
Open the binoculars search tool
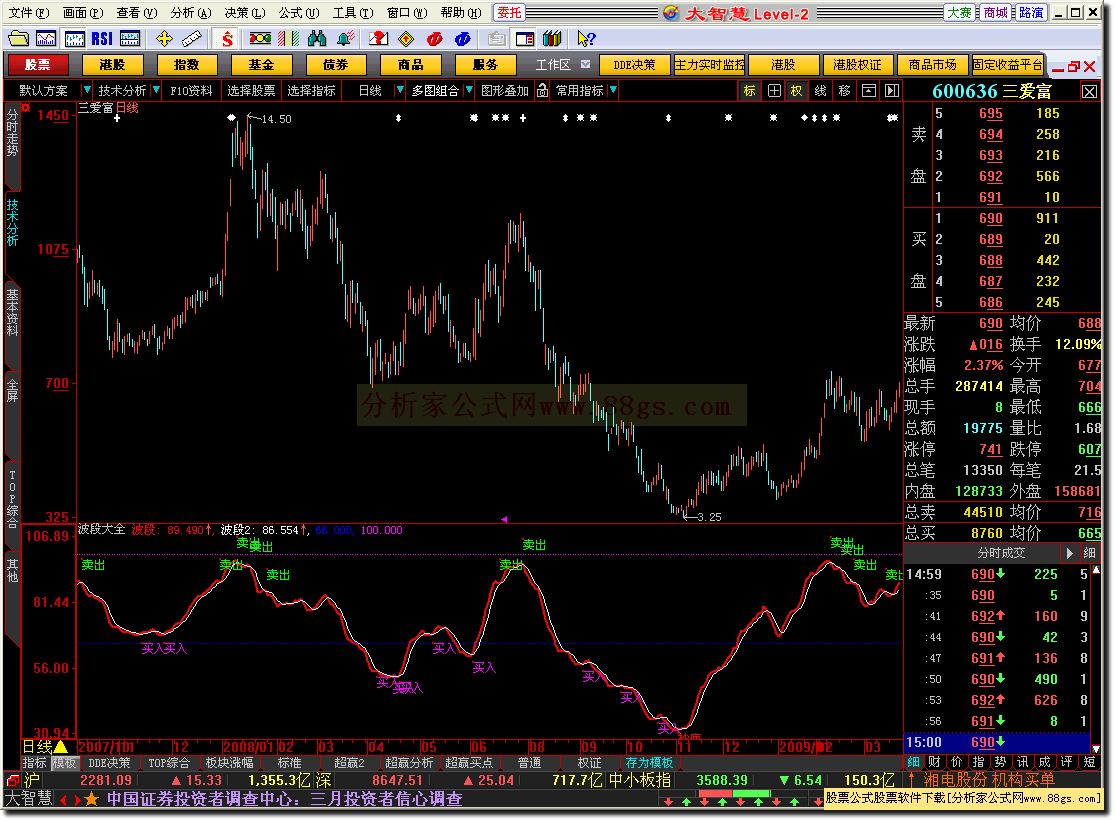click(x=317, y=38)
